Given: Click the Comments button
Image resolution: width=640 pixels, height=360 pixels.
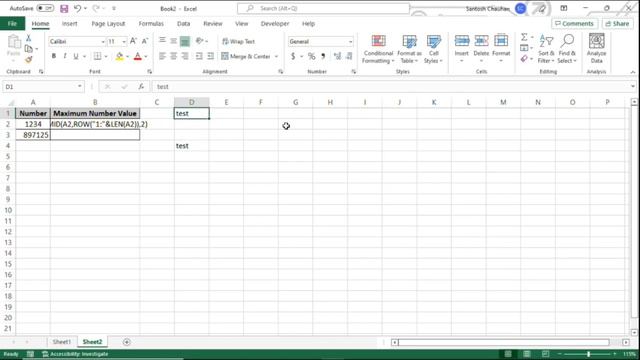Looking at the screenshot, I should click(x=574, y=24).
